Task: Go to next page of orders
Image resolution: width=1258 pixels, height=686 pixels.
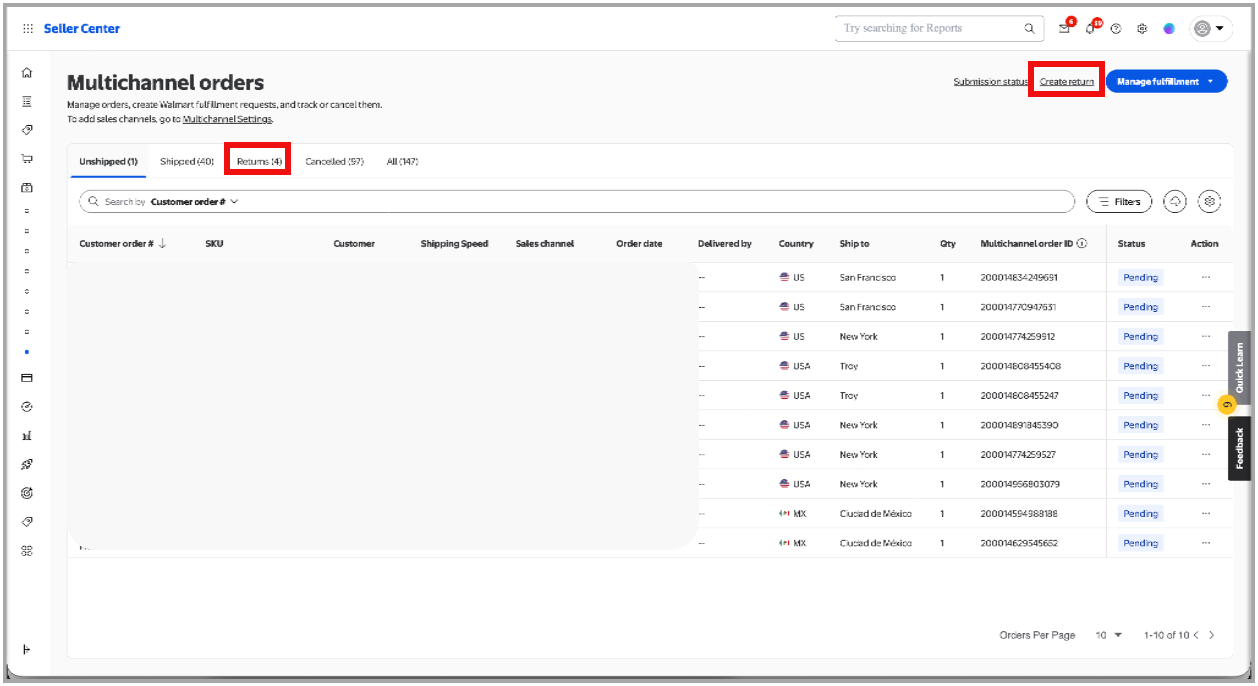Action: coord(1212,635)
